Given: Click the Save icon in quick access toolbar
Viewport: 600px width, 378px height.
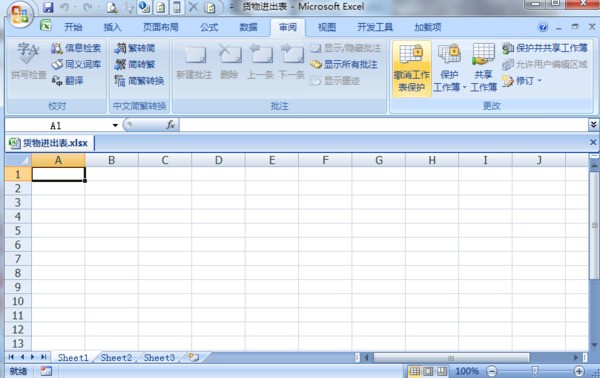Looking at the screenshot, I should [x=48, y=7].
